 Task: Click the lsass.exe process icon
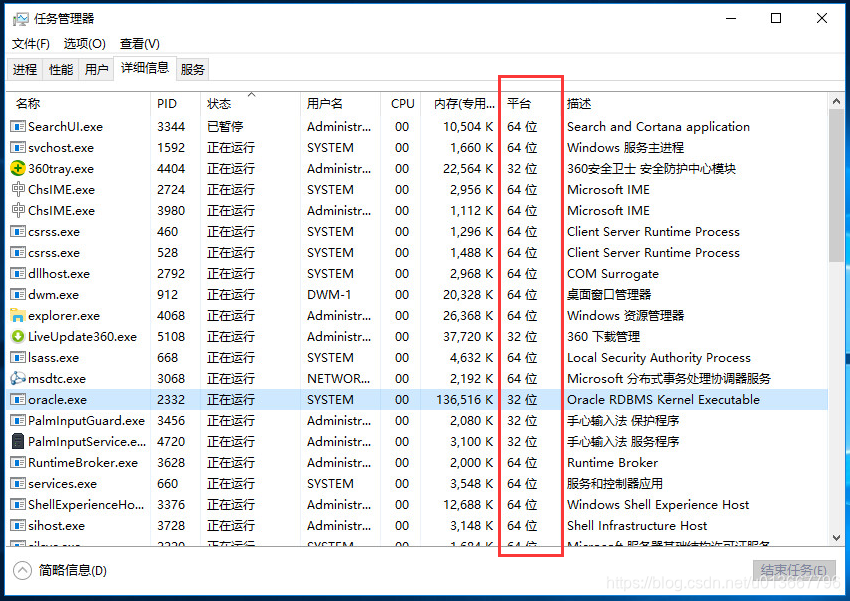pyautogui.click(x=18, y=358)
